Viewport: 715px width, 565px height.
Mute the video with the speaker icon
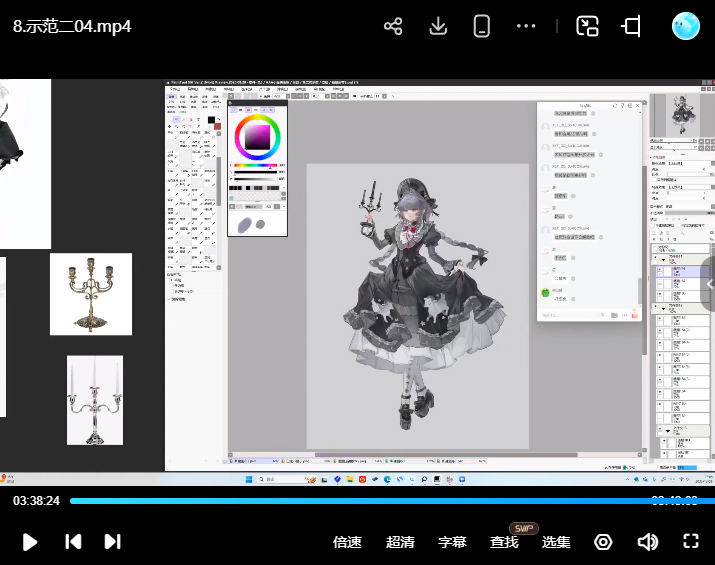pos(647,542)
